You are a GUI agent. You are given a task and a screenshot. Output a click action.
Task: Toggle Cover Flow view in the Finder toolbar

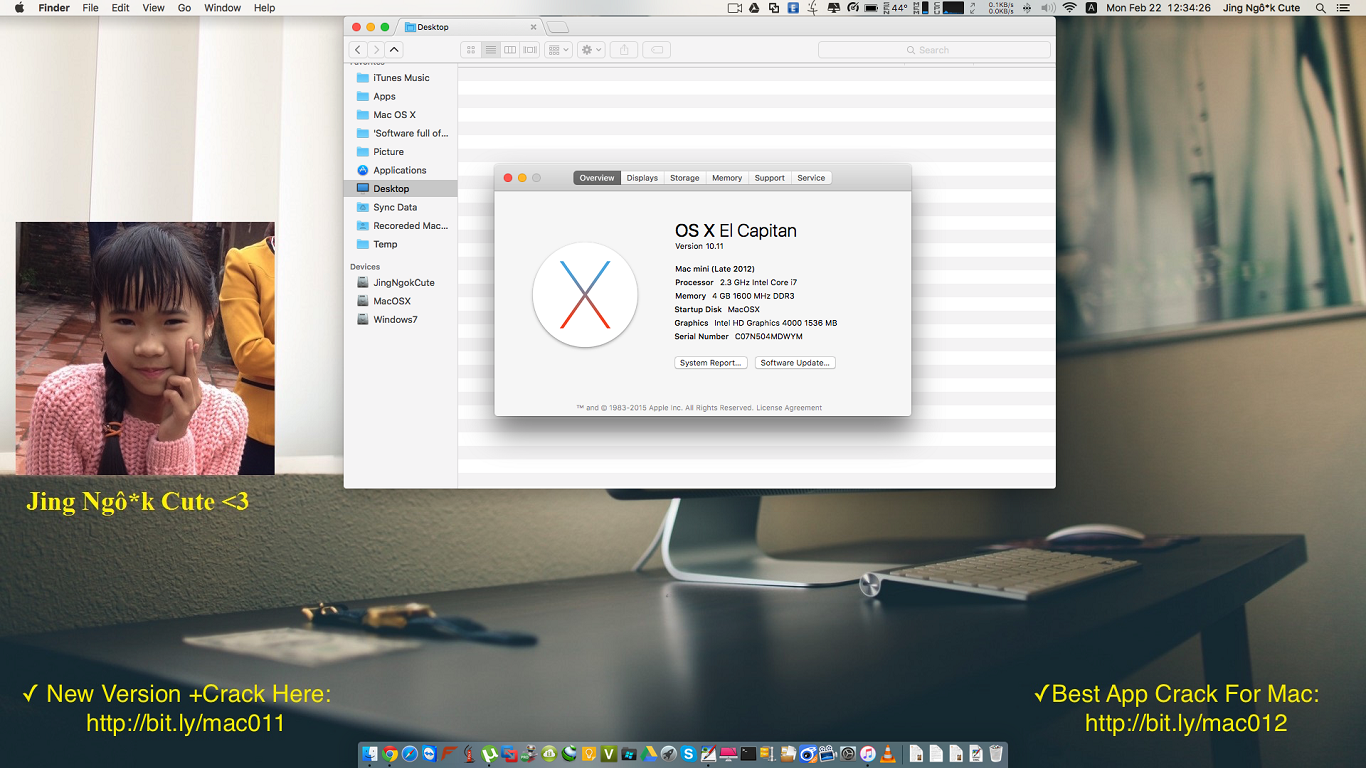tap(529, 49)
